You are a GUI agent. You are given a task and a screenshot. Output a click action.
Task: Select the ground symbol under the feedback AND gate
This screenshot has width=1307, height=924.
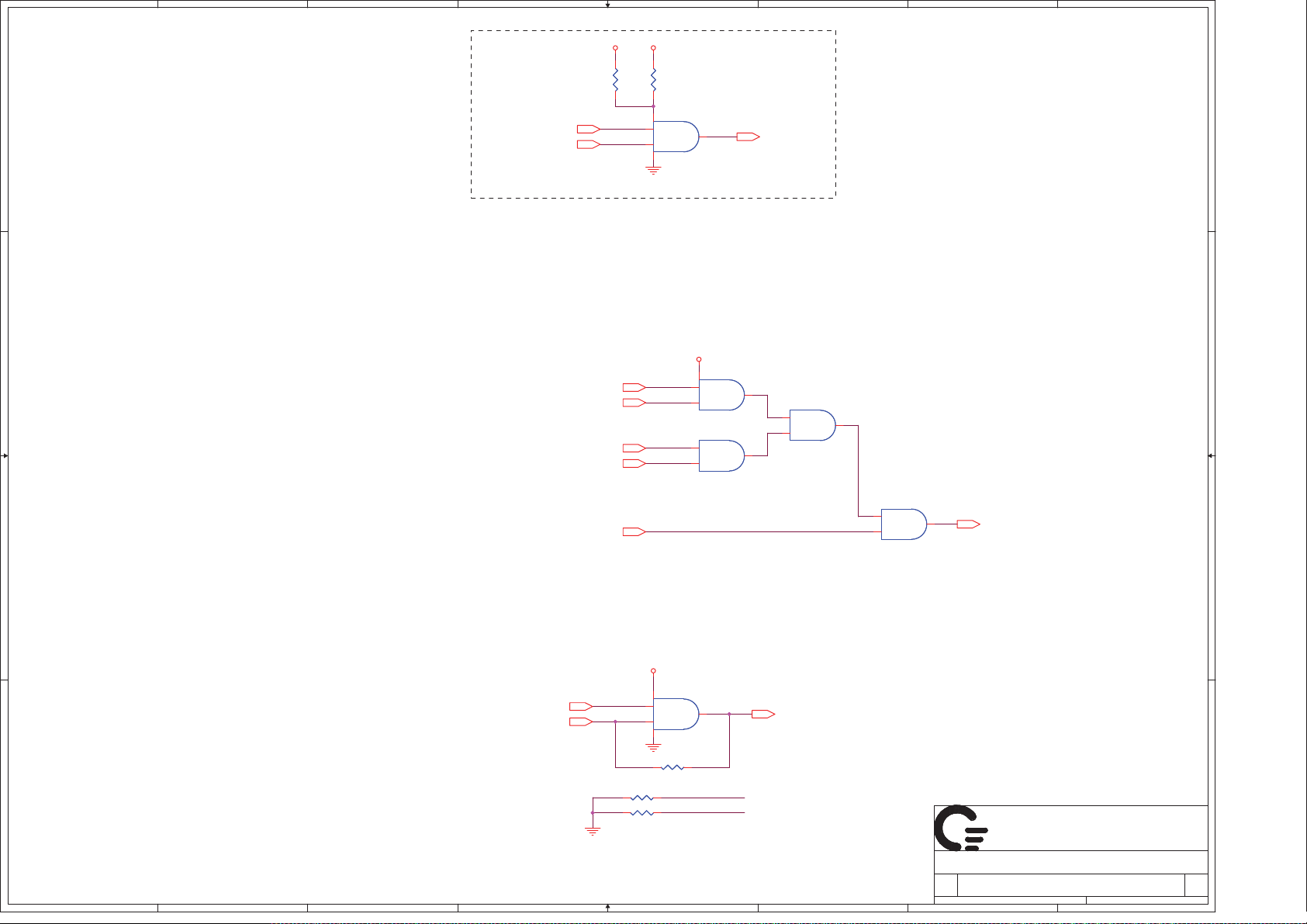pos(653,748)
